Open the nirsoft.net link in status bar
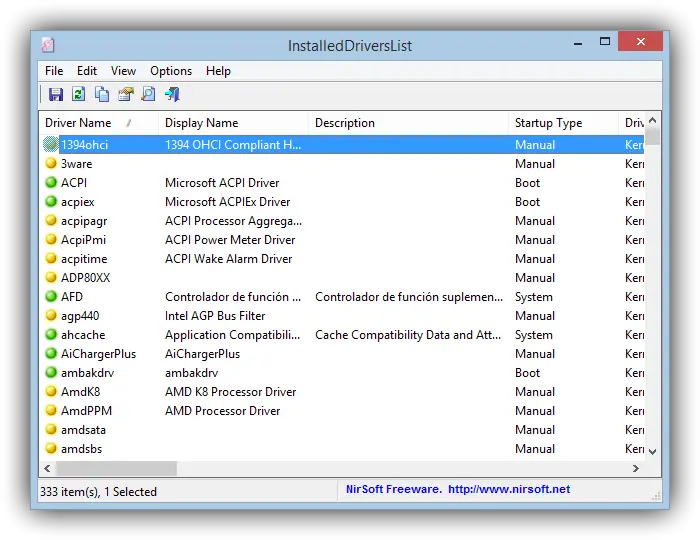Viewport: 700px width, 540px height. (x=509, y=490)
